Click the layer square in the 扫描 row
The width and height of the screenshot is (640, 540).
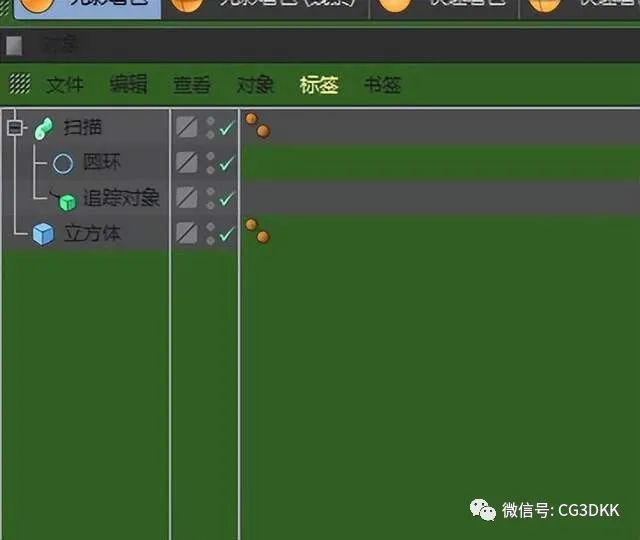pyautogui.click(x=187, y=127)
